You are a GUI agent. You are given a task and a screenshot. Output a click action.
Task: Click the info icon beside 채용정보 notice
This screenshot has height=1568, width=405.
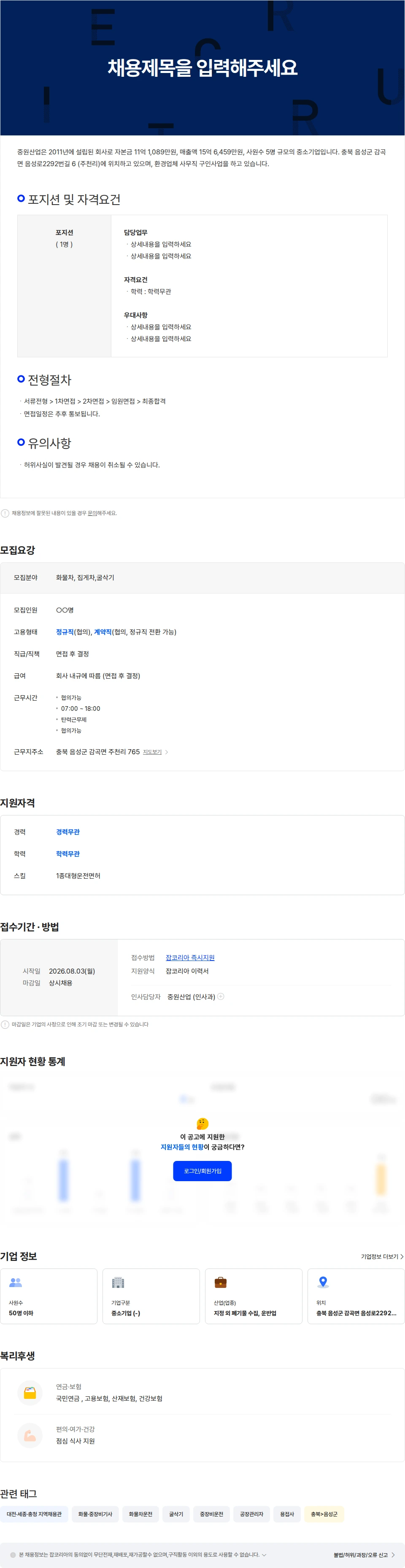(x=5, y=513)
